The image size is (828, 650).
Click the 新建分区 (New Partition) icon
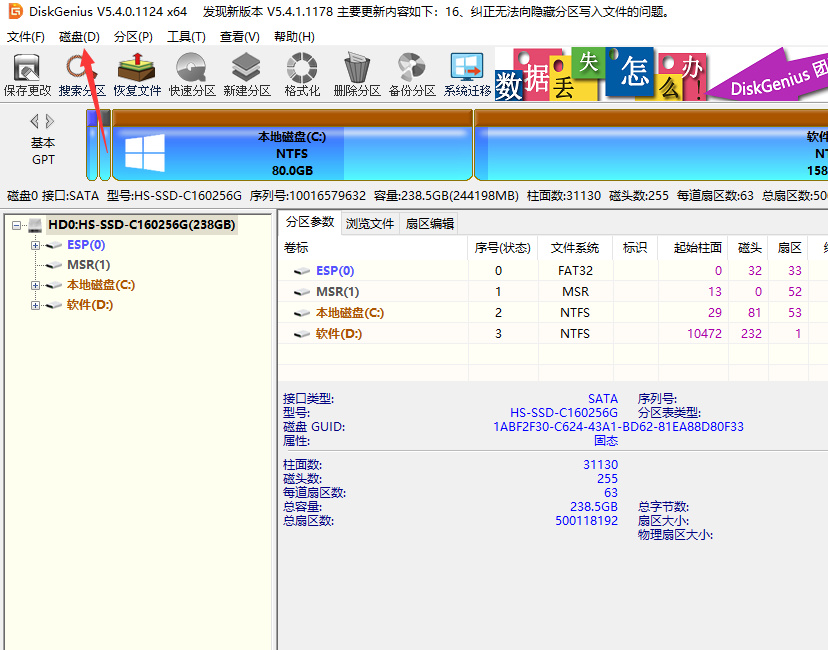click(x=246, y=75)
